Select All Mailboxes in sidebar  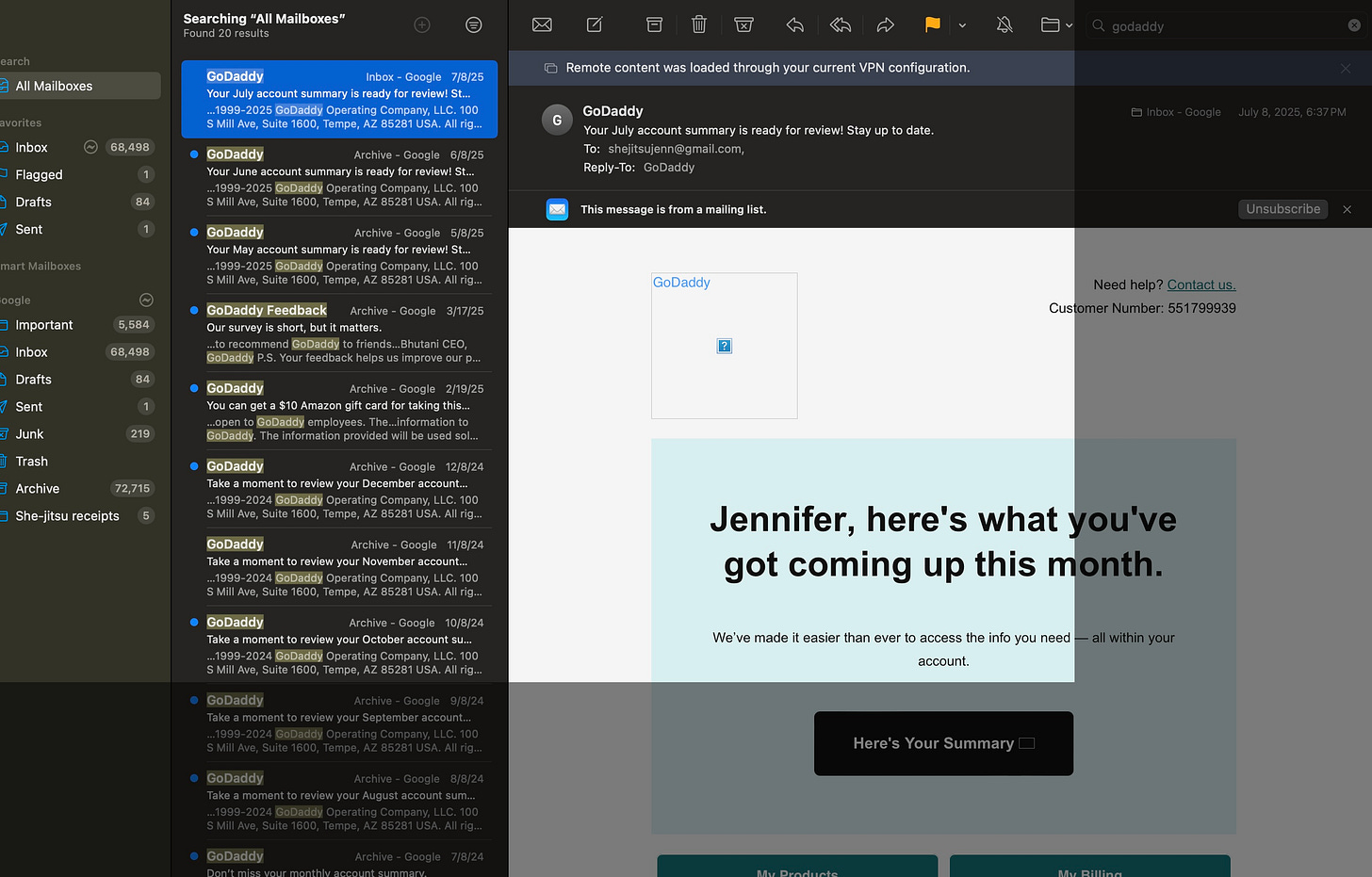pos(80,86)
